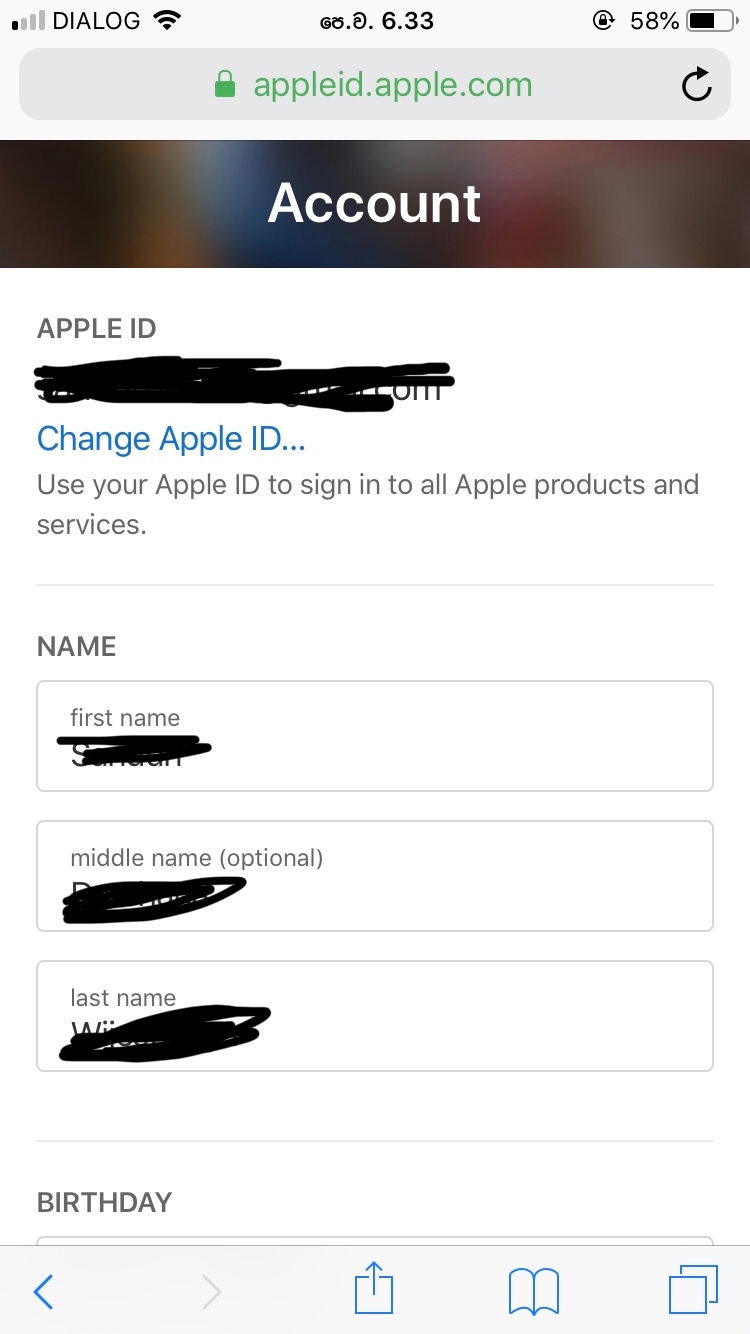Screen dimensions: 750x1334
Task: Tap the appleid.apple.com address bar
Action: [x=392, y=85]
